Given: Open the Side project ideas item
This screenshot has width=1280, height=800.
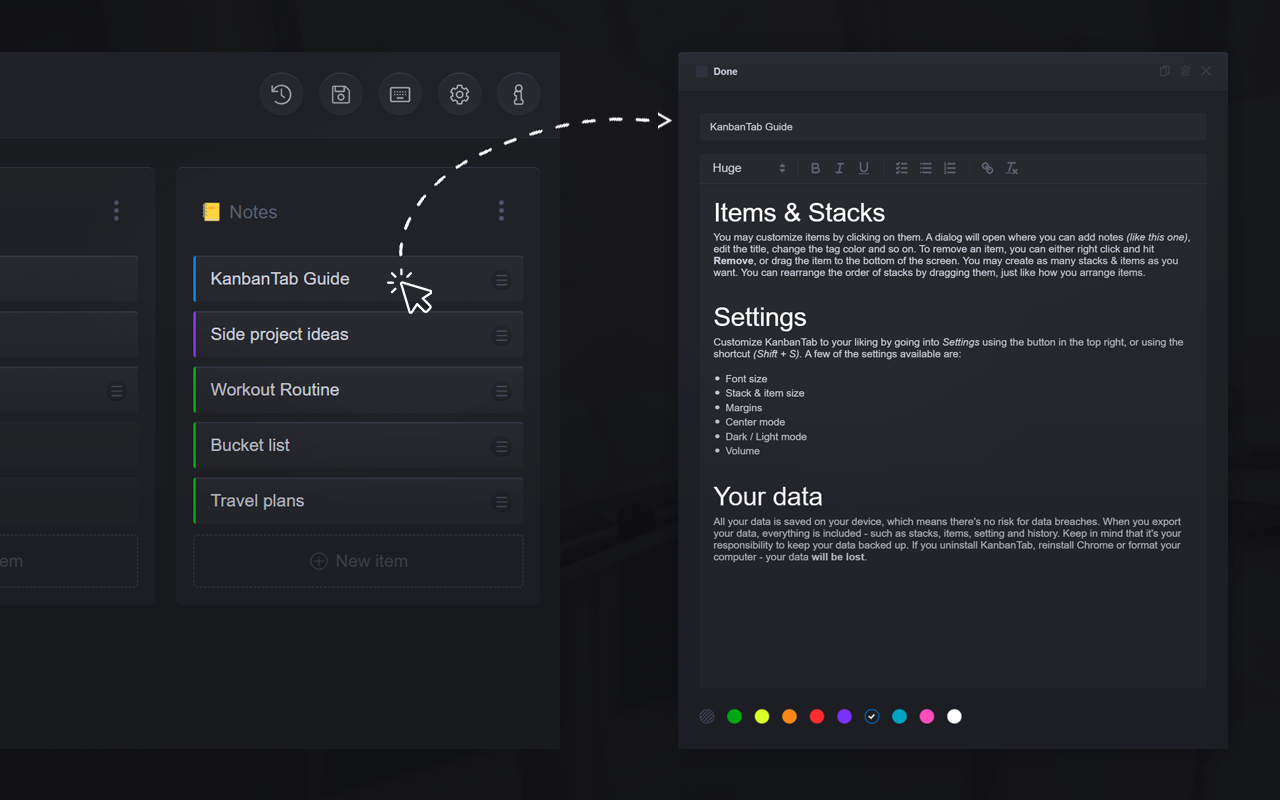Looking at the screenshot, I should (x=358, y=334).
